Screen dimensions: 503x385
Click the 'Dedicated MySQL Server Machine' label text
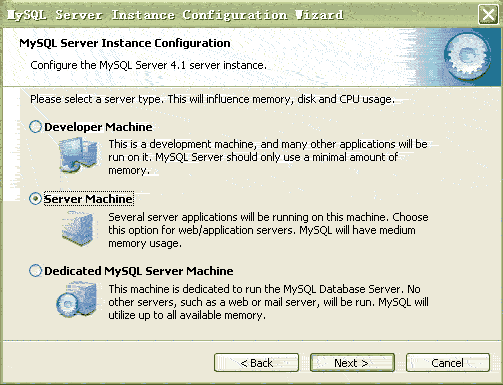coord(139,271)
